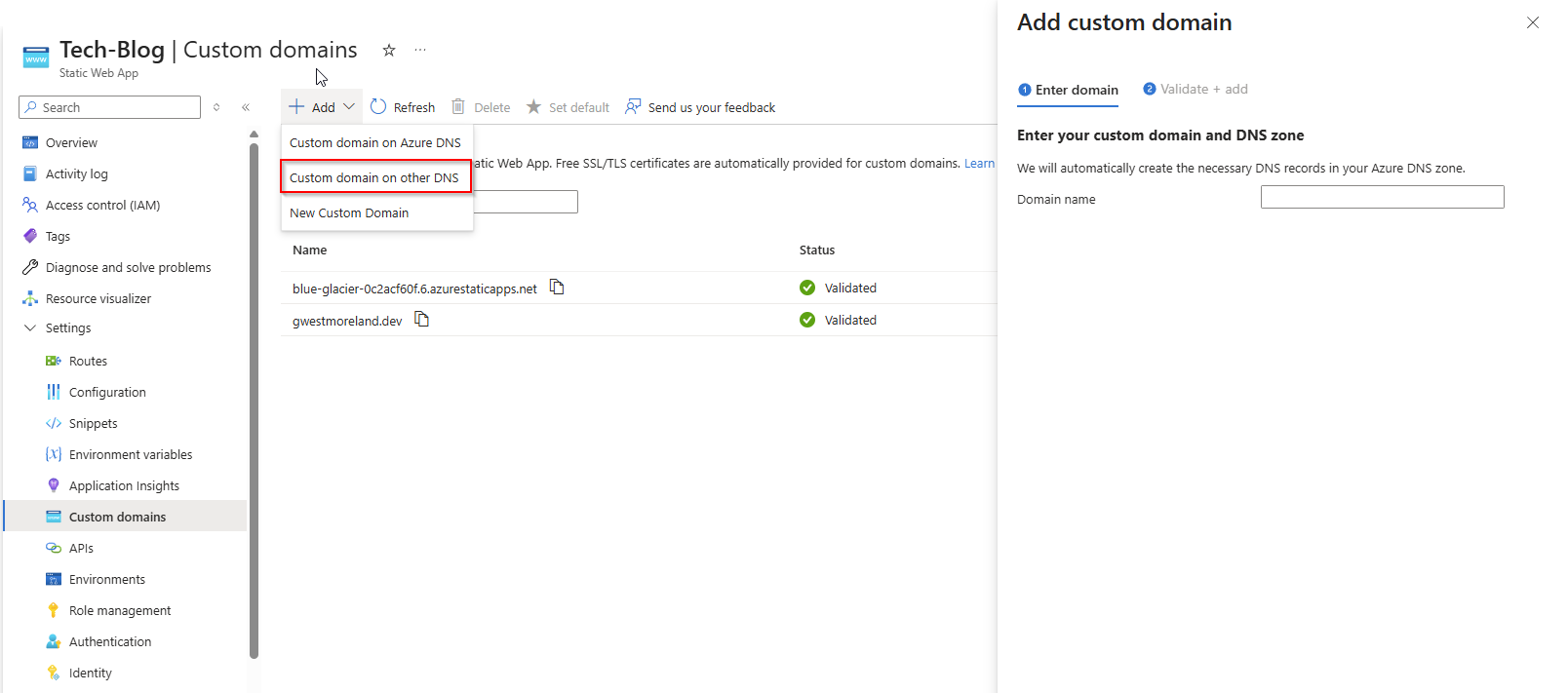Open the Learn more link
The image size is (1568, 693).
coord(979,164)
